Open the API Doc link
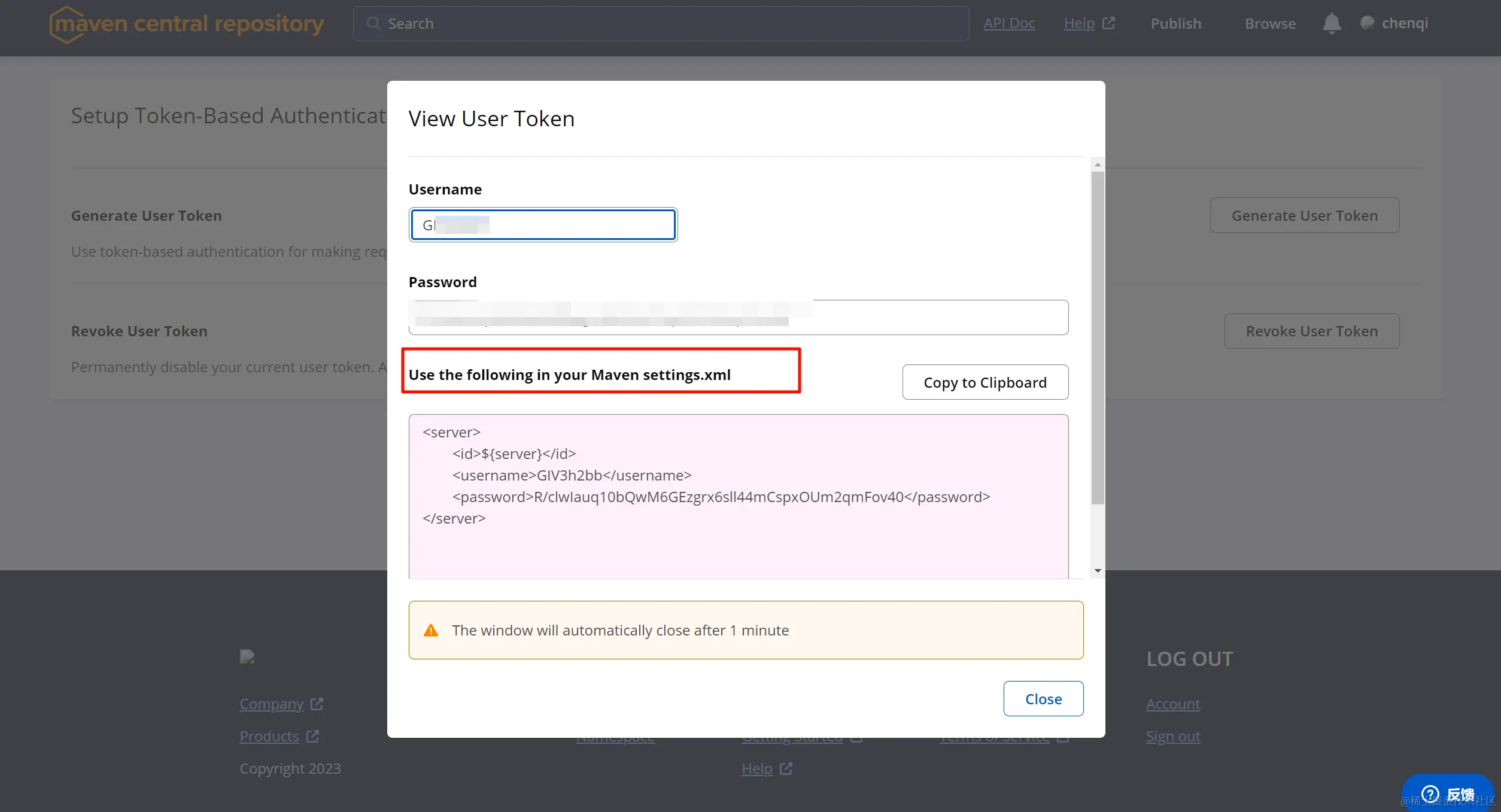Screen dimensions: 1501x812 [x=1009, y=23]
